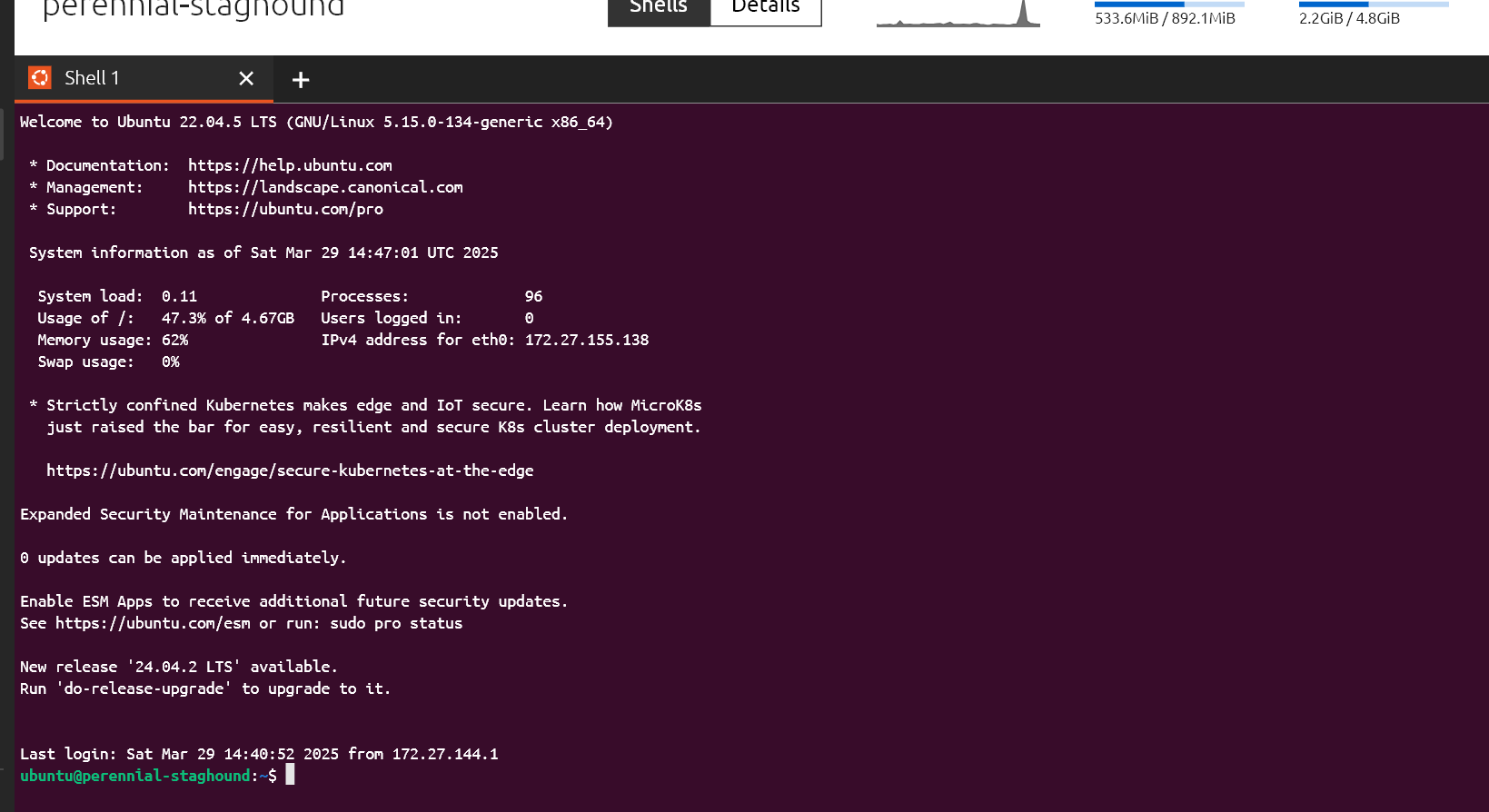Click the 2.2GiB / 4.8GiB disk usage bar

pos(1374,5)
